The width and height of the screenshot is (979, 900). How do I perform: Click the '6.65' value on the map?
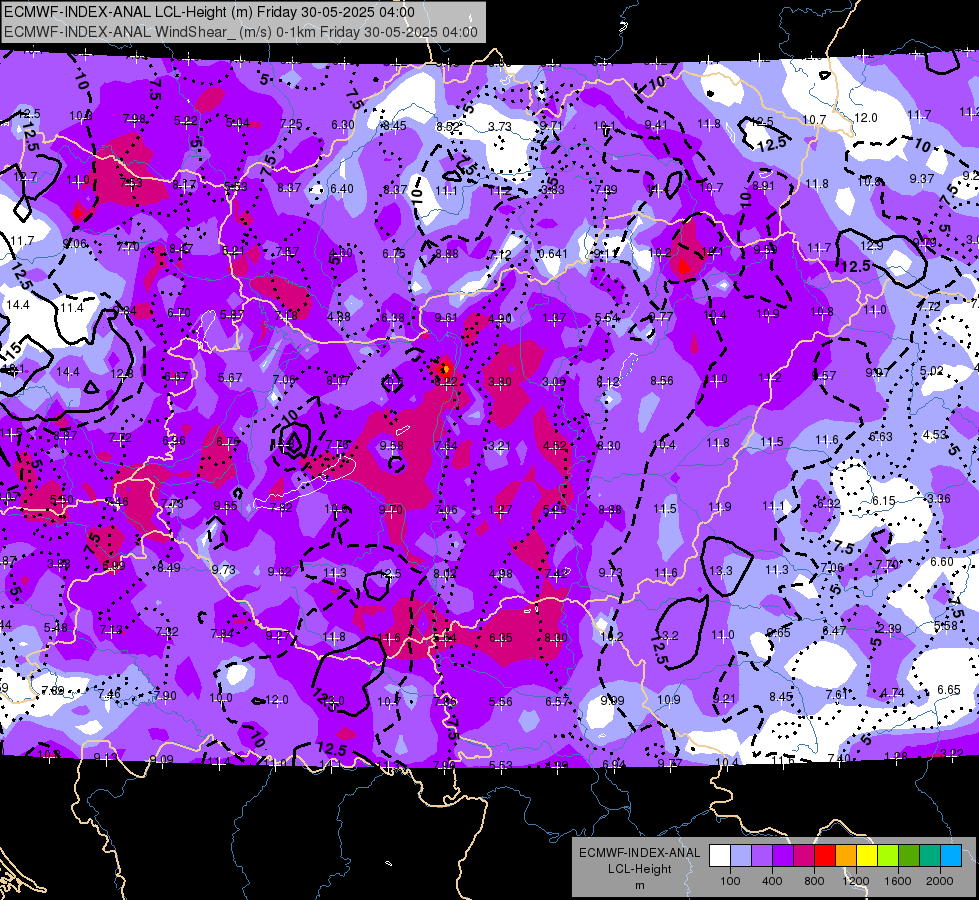948,690
